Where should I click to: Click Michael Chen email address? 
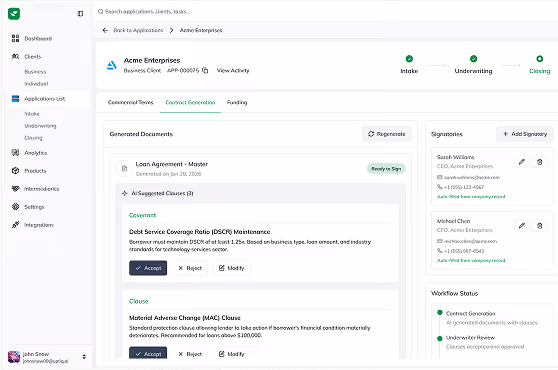(x=470, y=241)
